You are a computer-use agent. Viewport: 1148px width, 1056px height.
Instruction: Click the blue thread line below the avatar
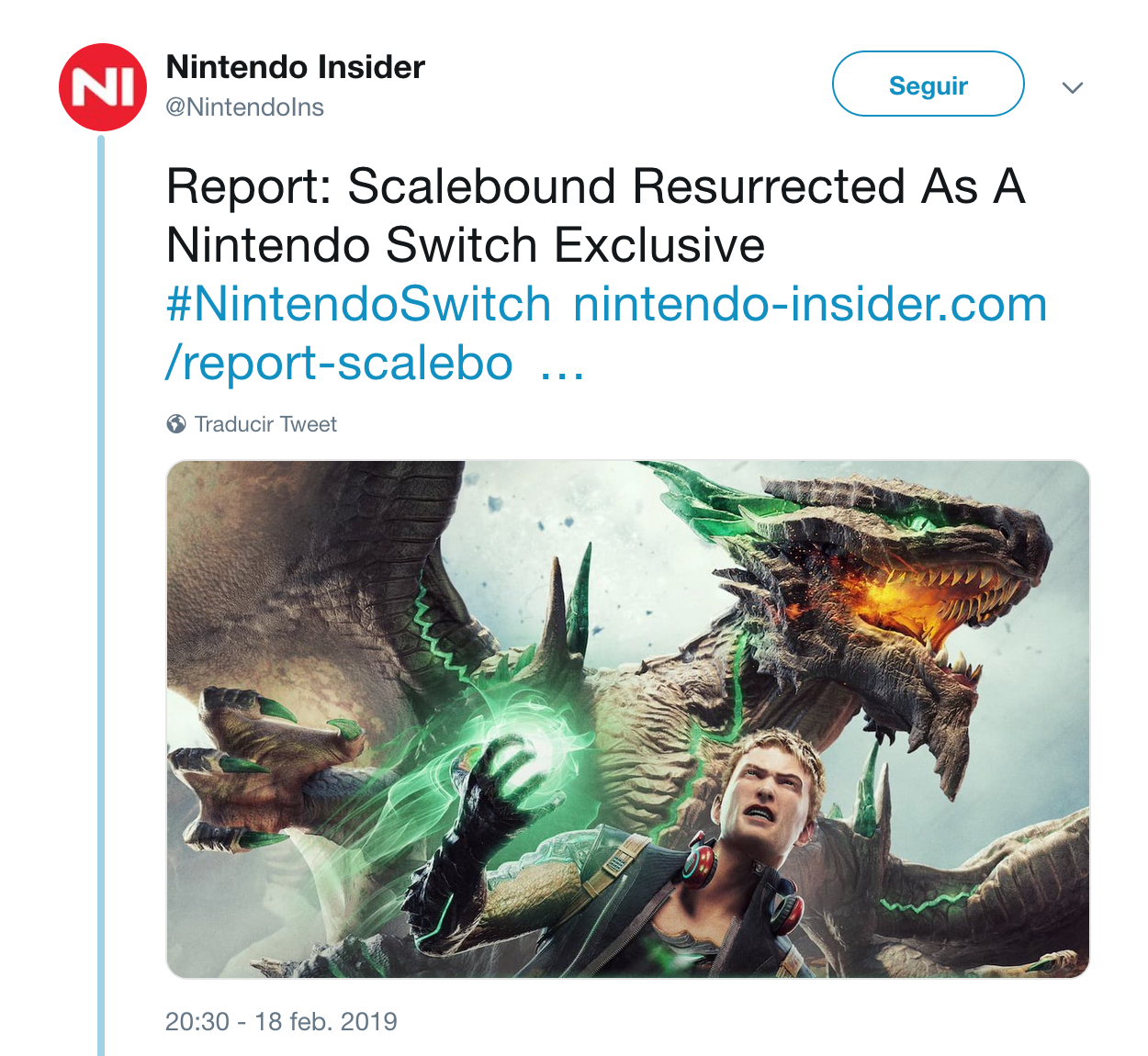(101, 595)
